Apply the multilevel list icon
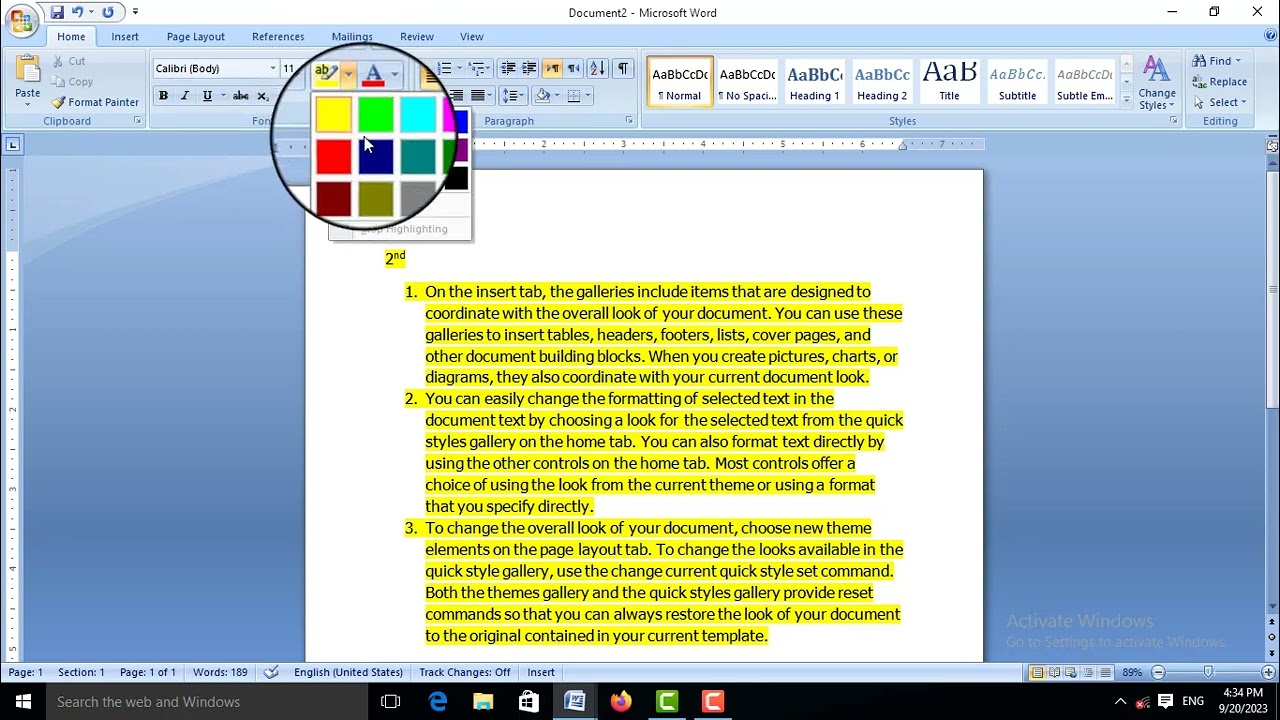Viewport: 1280px width, 720px height. tap(478, 68)
